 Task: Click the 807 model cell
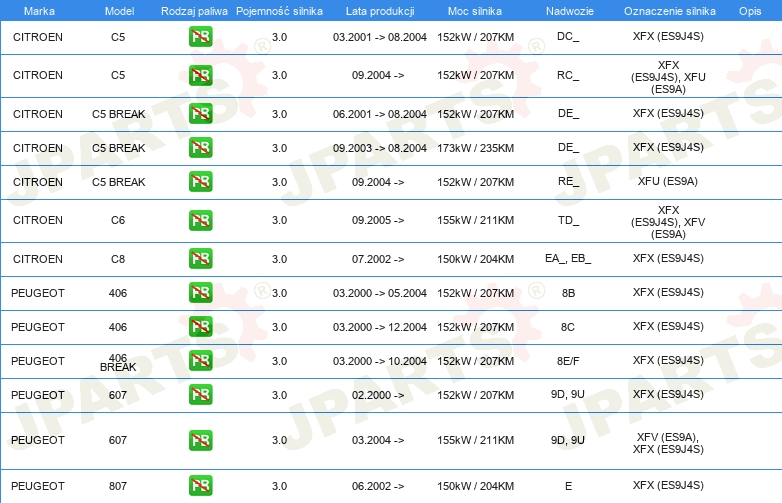click(x=118, y=486)
